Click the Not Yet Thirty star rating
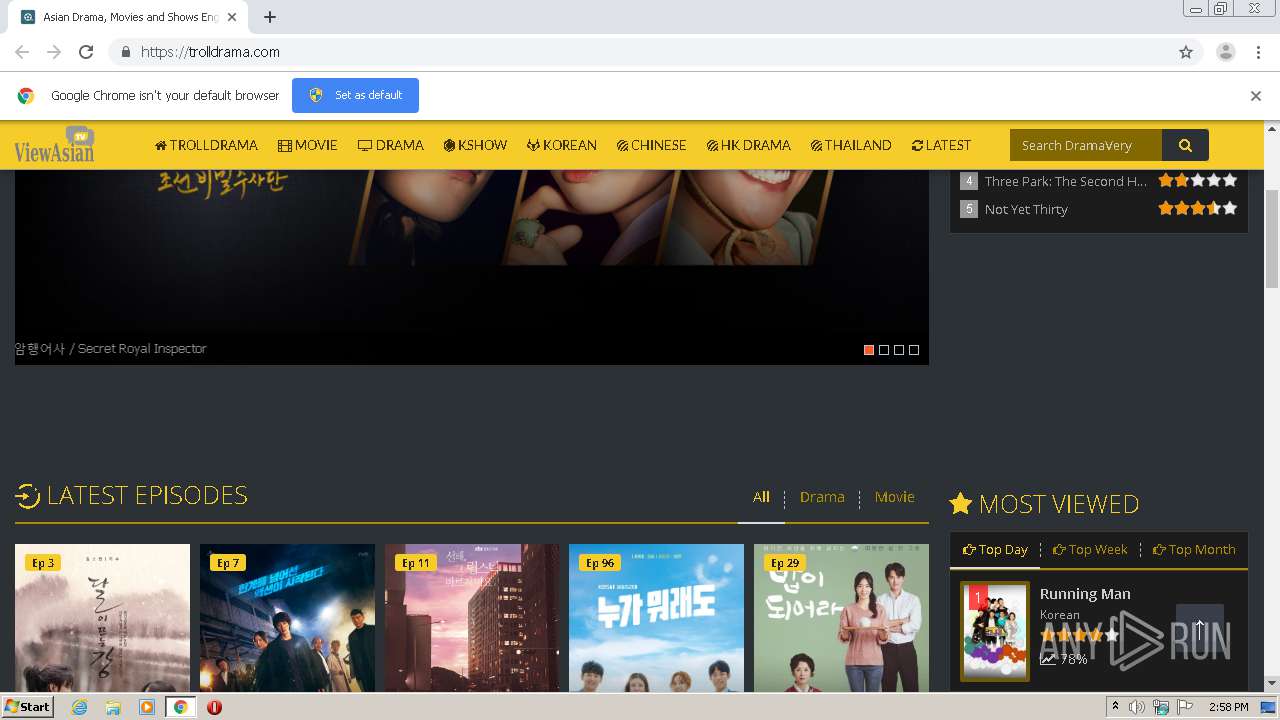The image size is (1280, 720). click(1198, 209)
